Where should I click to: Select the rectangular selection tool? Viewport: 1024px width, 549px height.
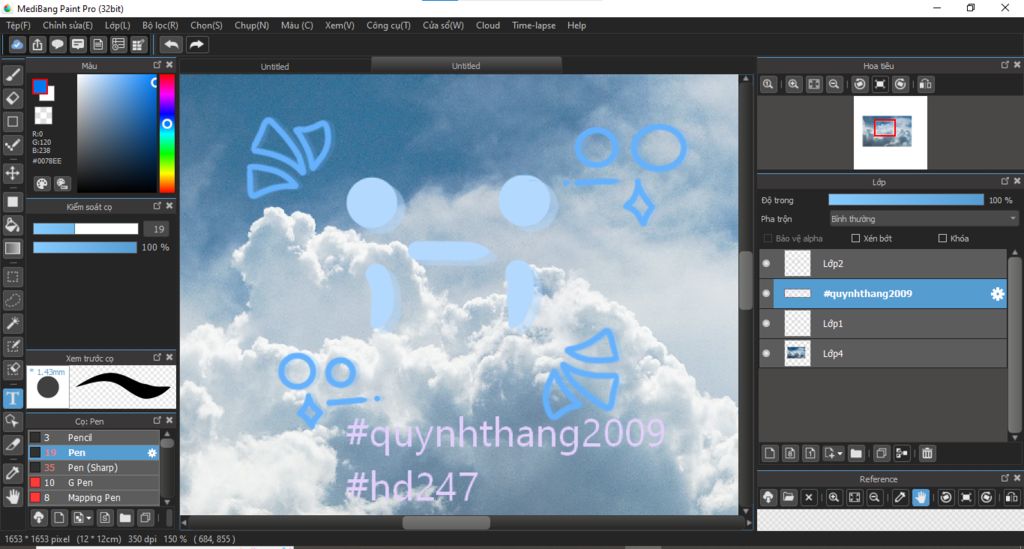pos(12,277)
